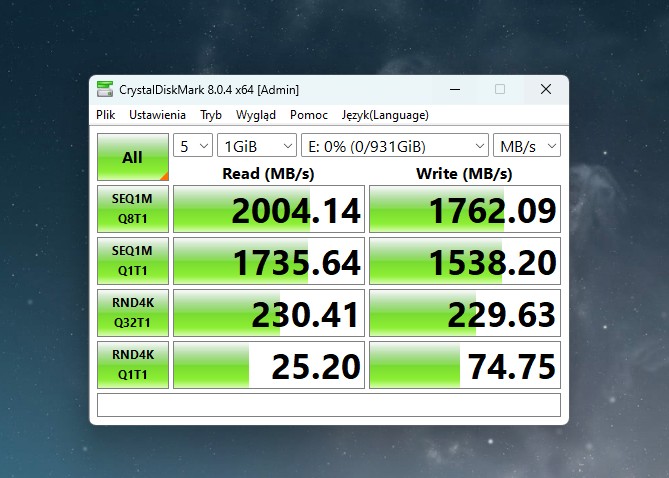
Task: Open the Tryb menu
Action: 211,115
